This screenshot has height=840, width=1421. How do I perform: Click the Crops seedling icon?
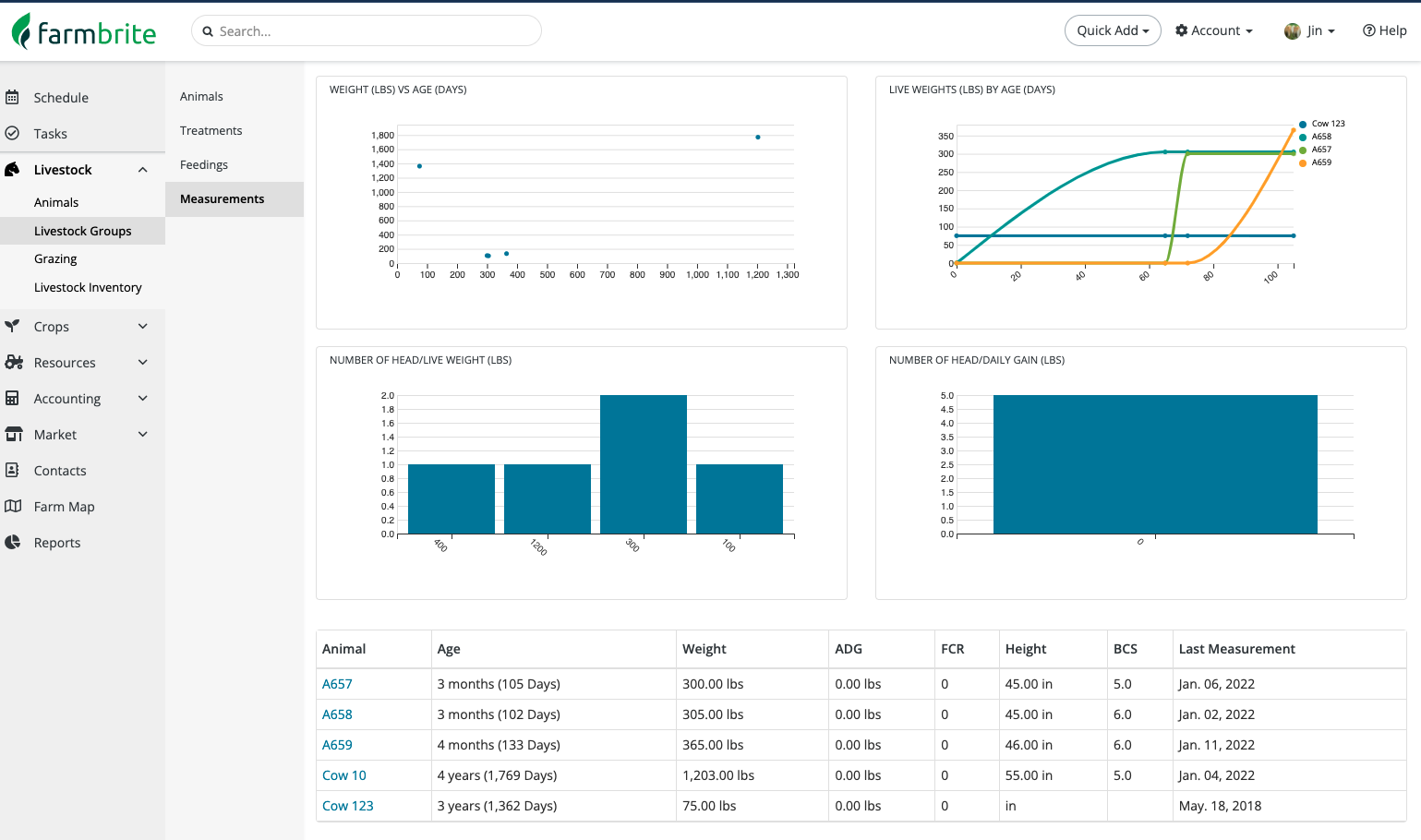pyautogui.click(x=12, y=326)
